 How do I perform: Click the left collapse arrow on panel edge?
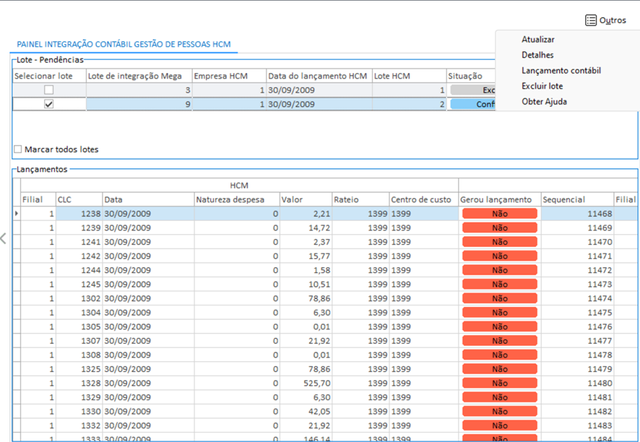4,237
